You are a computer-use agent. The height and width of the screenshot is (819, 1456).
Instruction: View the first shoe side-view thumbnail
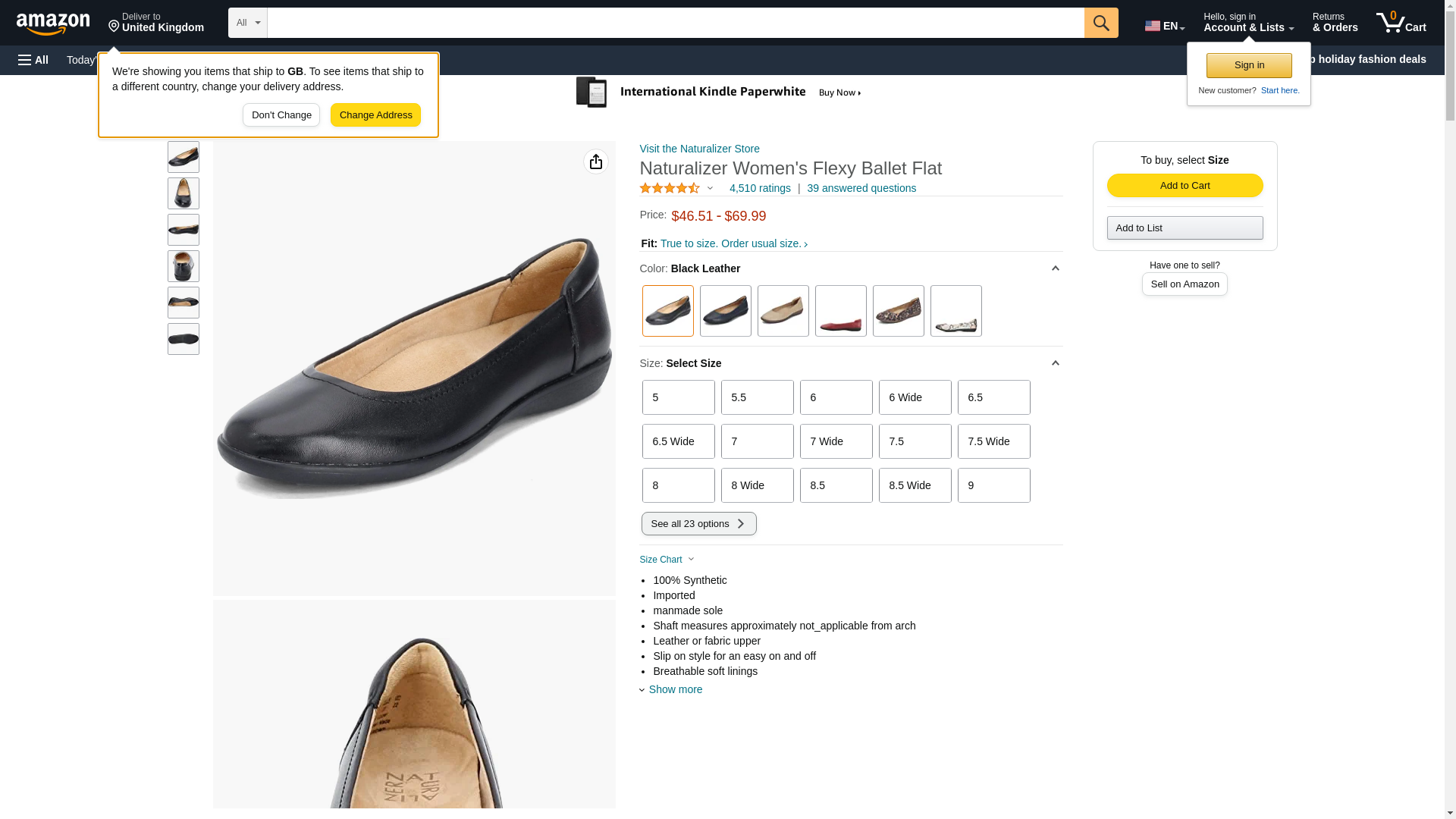[184, 157]
